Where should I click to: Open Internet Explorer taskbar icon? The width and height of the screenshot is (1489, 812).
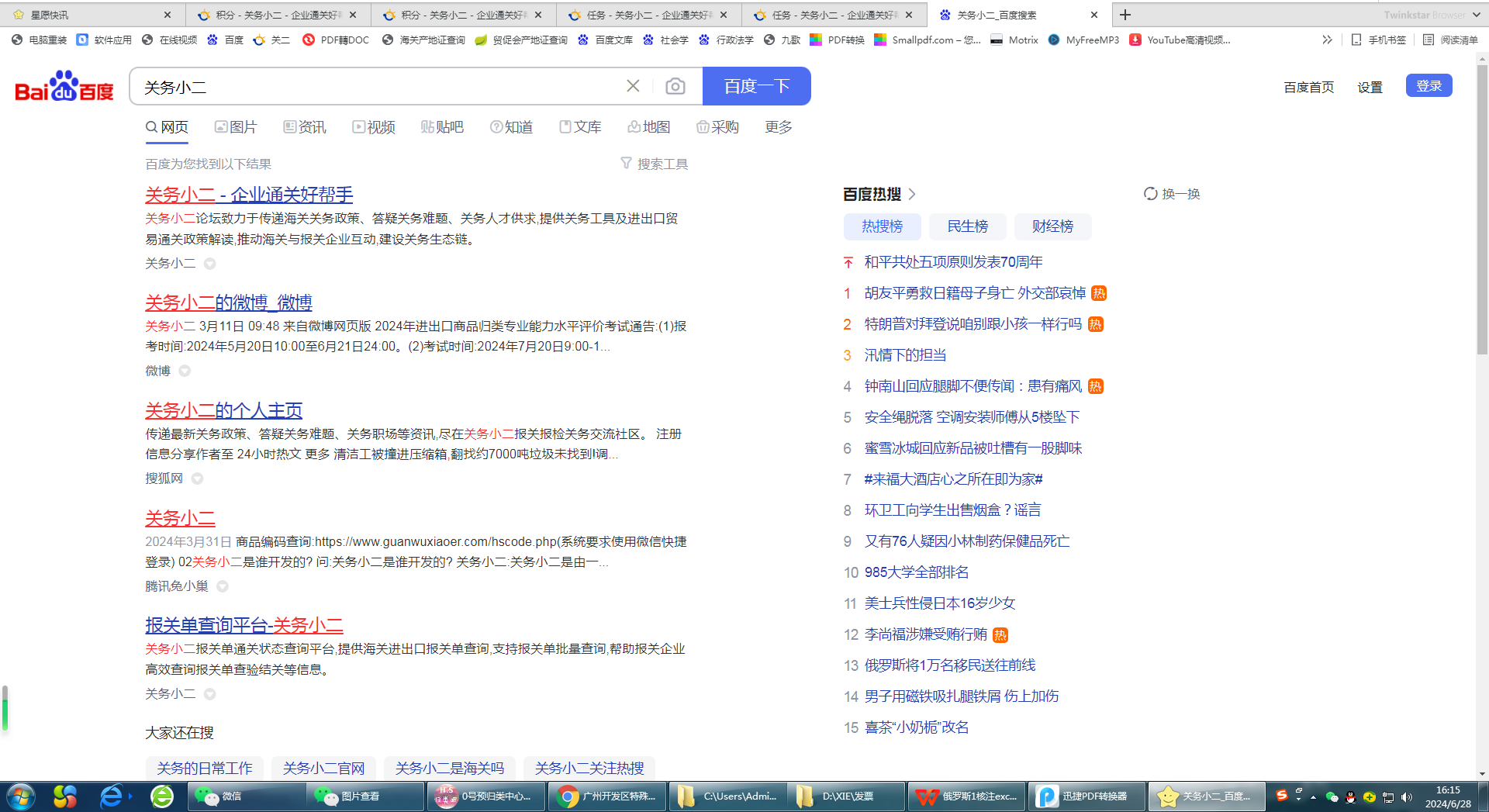(112, 796)
